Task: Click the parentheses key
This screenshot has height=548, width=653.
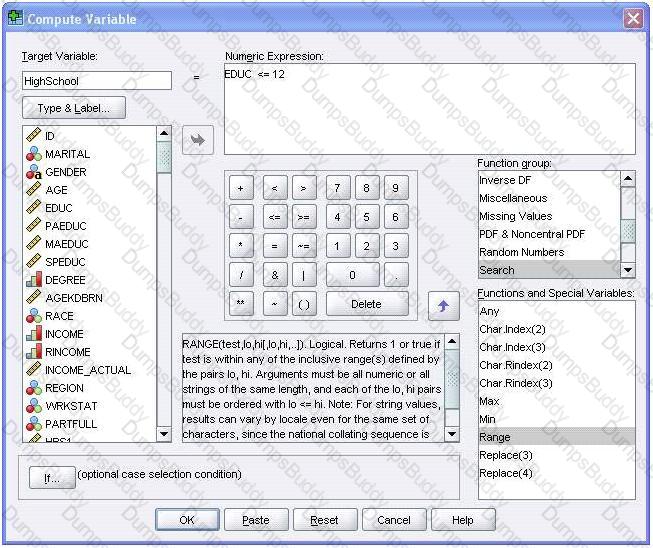Action: [x=304, y=304]
